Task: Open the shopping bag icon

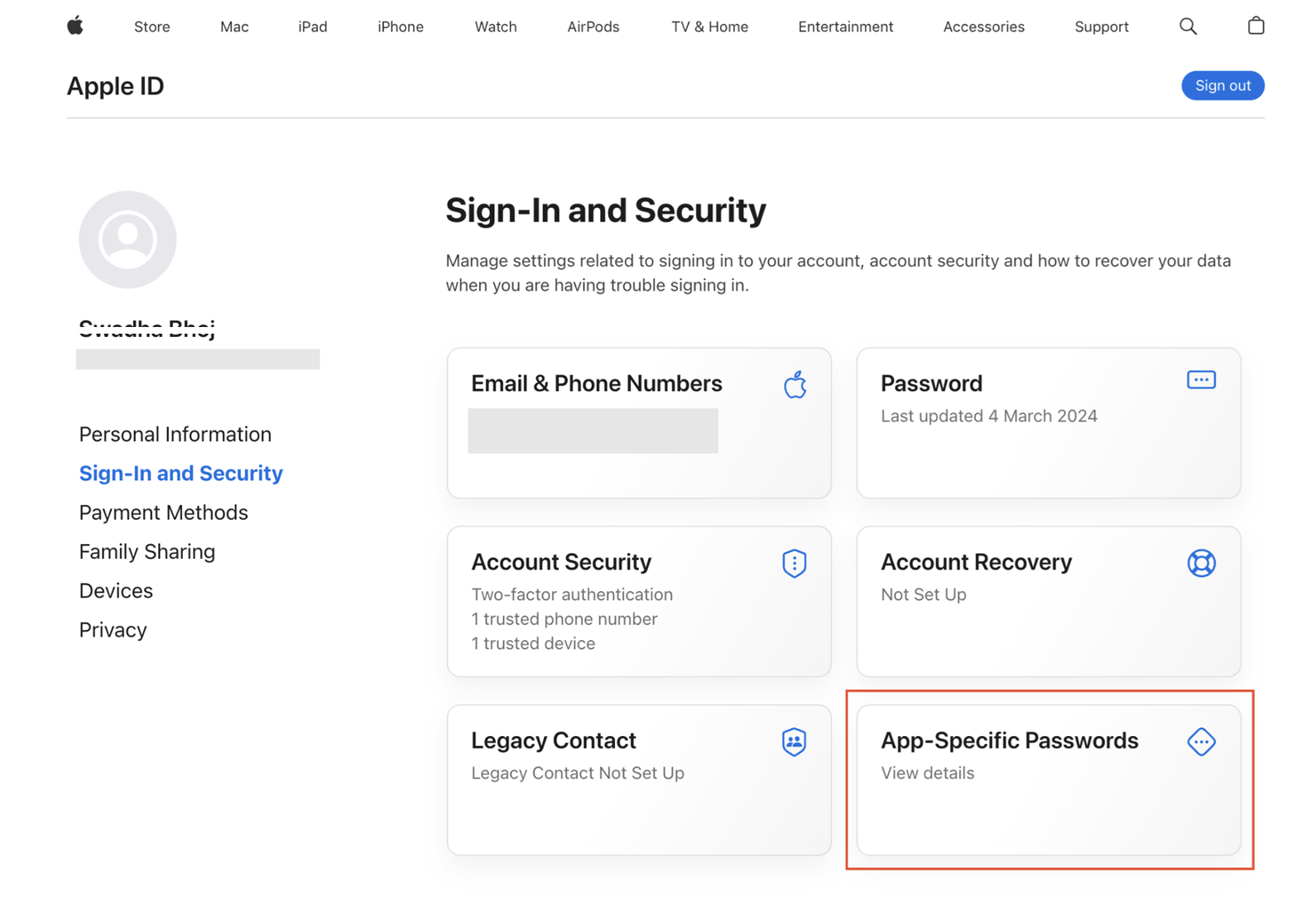Action: coord(1256,26)
